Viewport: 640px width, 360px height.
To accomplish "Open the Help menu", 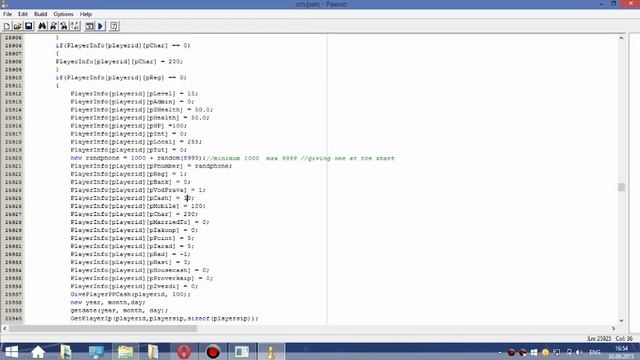I will pyautogui.click(x=86, y=14).
